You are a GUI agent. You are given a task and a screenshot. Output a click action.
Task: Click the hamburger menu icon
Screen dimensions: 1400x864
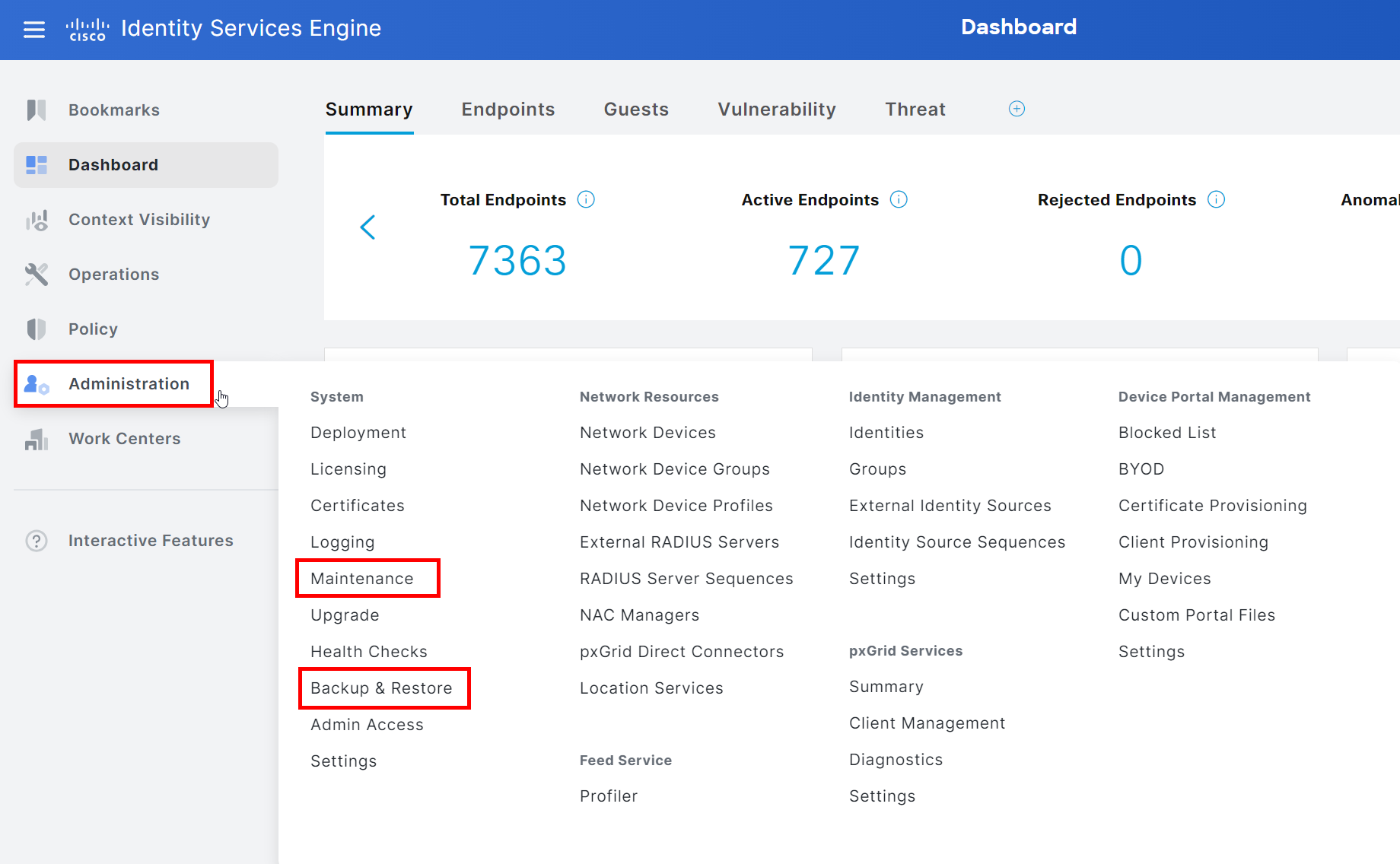(x=34, y=29)
